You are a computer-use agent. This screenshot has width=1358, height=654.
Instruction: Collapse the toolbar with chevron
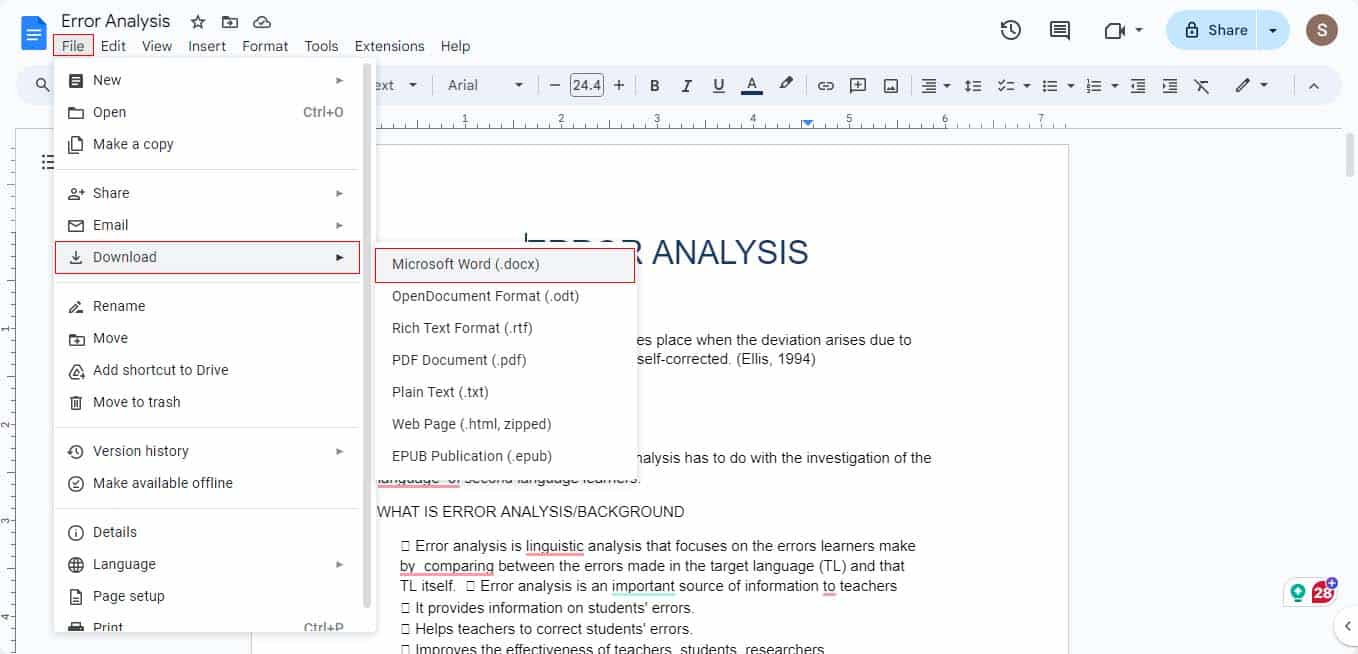1314,85
